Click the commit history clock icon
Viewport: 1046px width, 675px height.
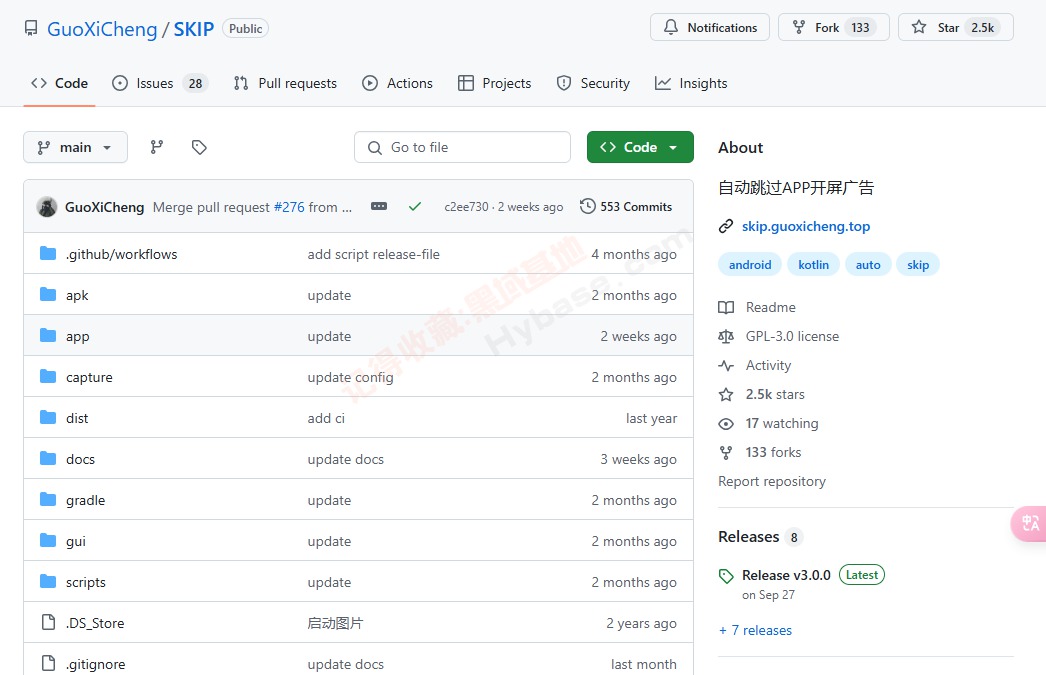coord(588,206)
